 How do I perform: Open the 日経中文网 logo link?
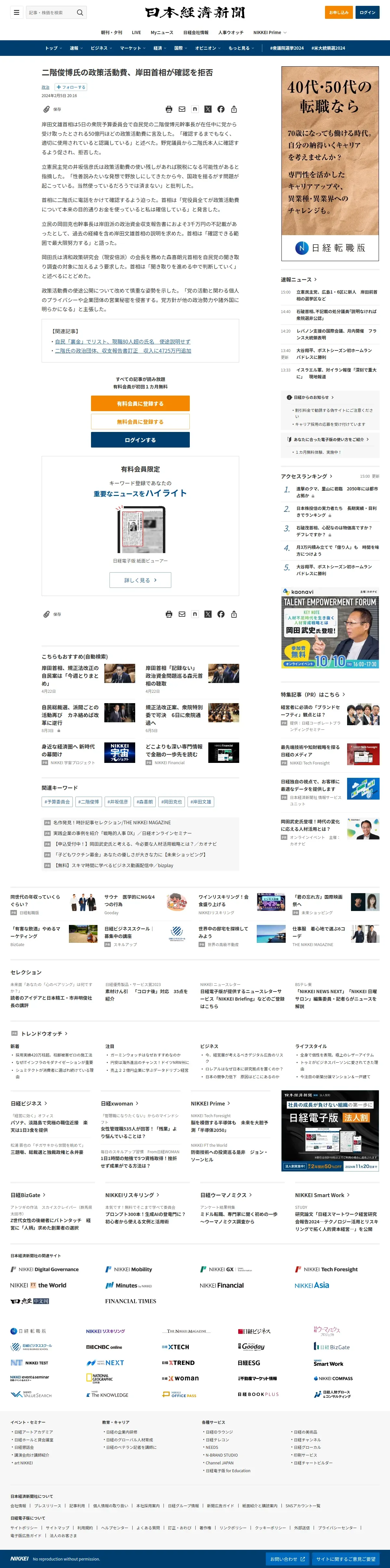click(x=29, y=1301)
